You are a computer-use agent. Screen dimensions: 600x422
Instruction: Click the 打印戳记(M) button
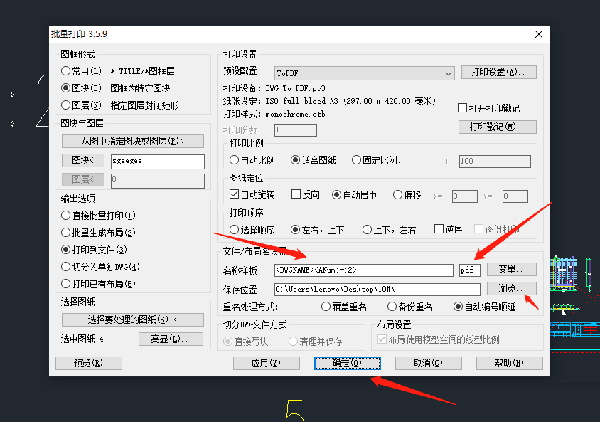point(498,127)
